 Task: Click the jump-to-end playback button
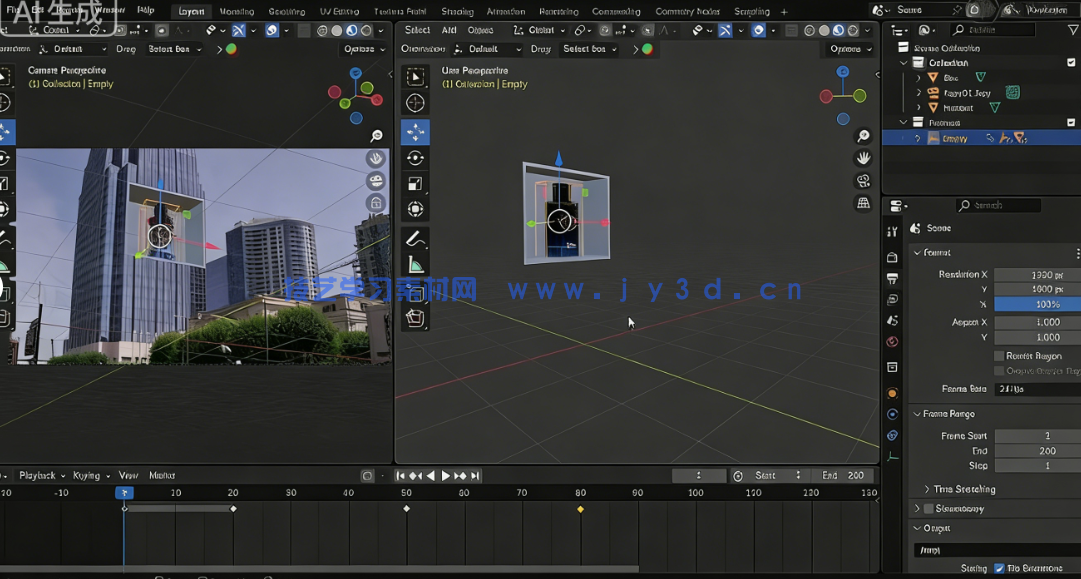pyautogui.click(x=475, y=475)
